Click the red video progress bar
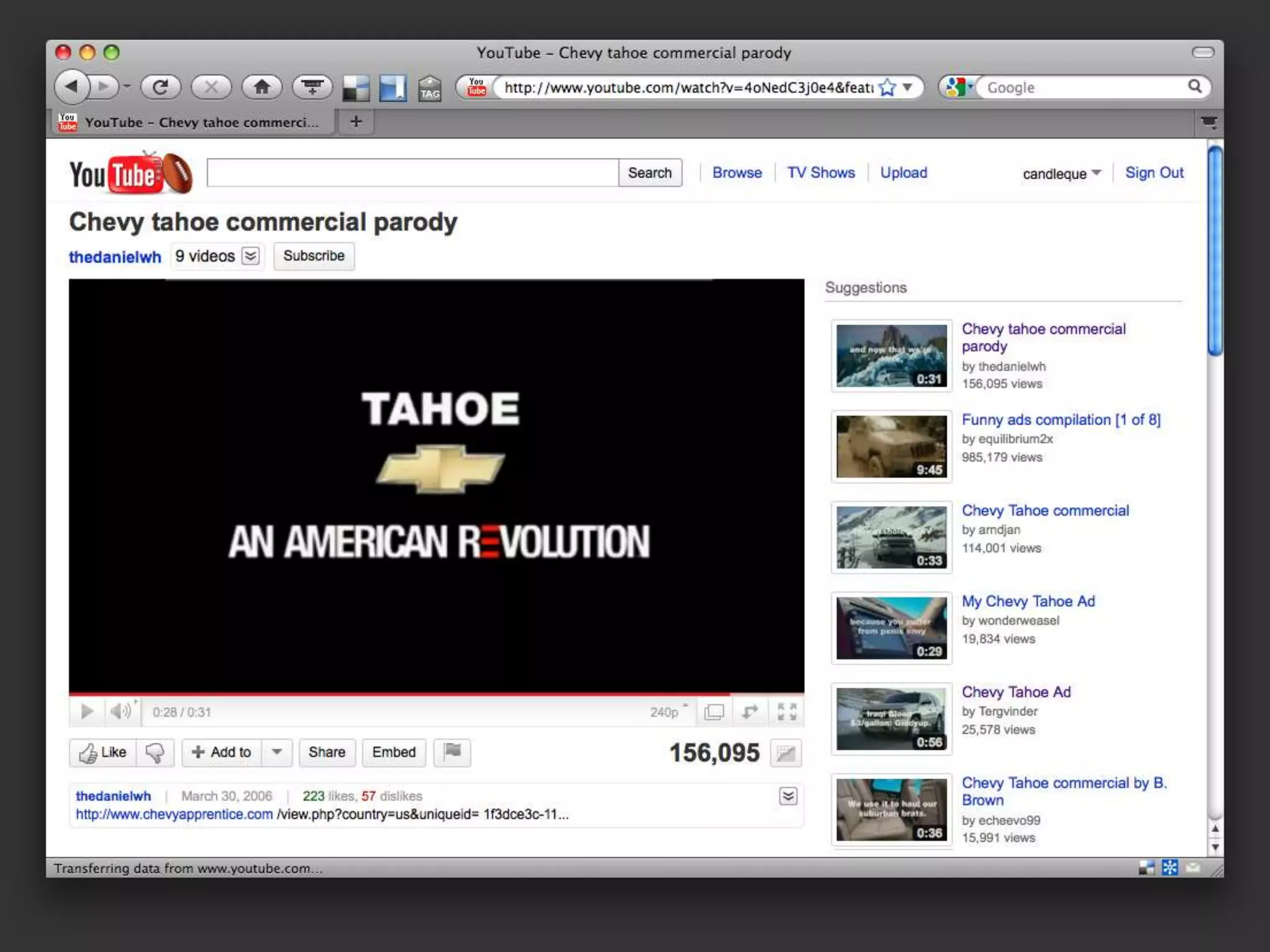This screenshot has height=952, width=1270. point(397,693)
